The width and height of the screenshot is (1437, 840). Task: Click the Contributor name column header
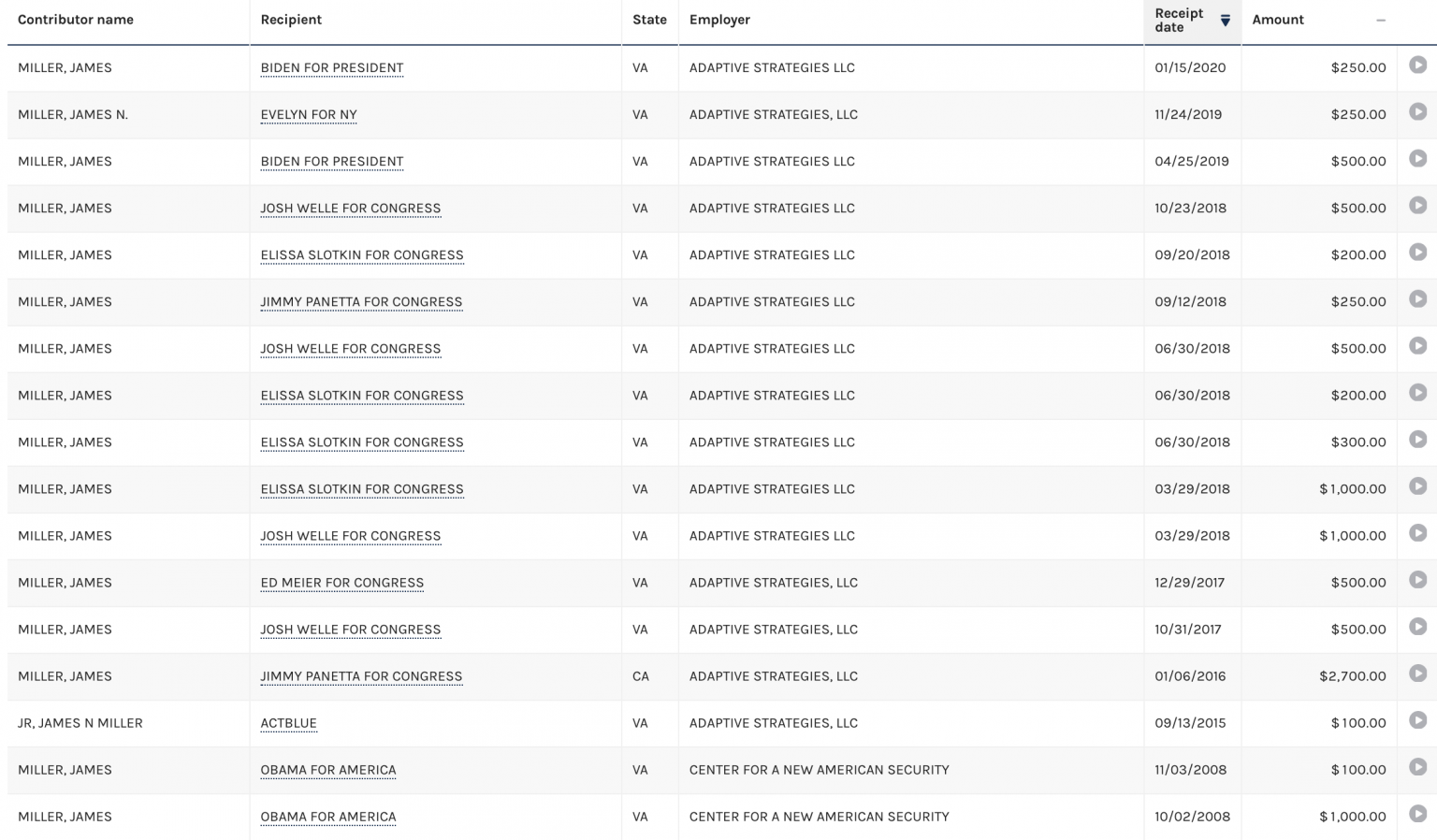coord(76,21)
